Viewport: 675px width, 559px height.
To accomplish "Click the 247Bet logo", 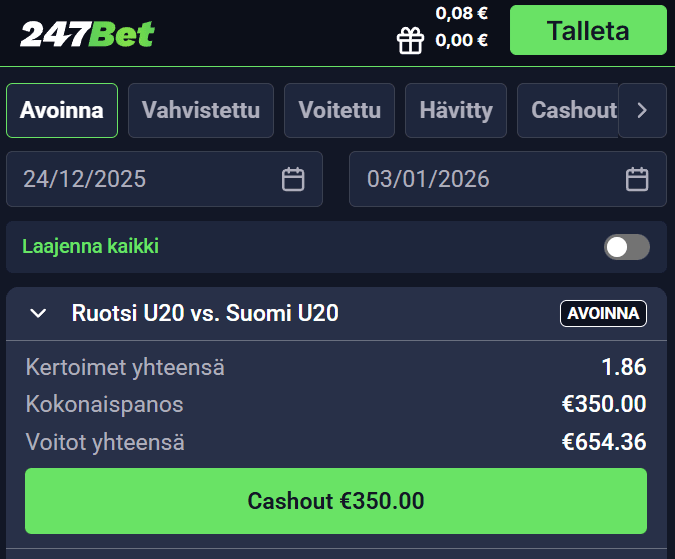I will coord(88,34).
